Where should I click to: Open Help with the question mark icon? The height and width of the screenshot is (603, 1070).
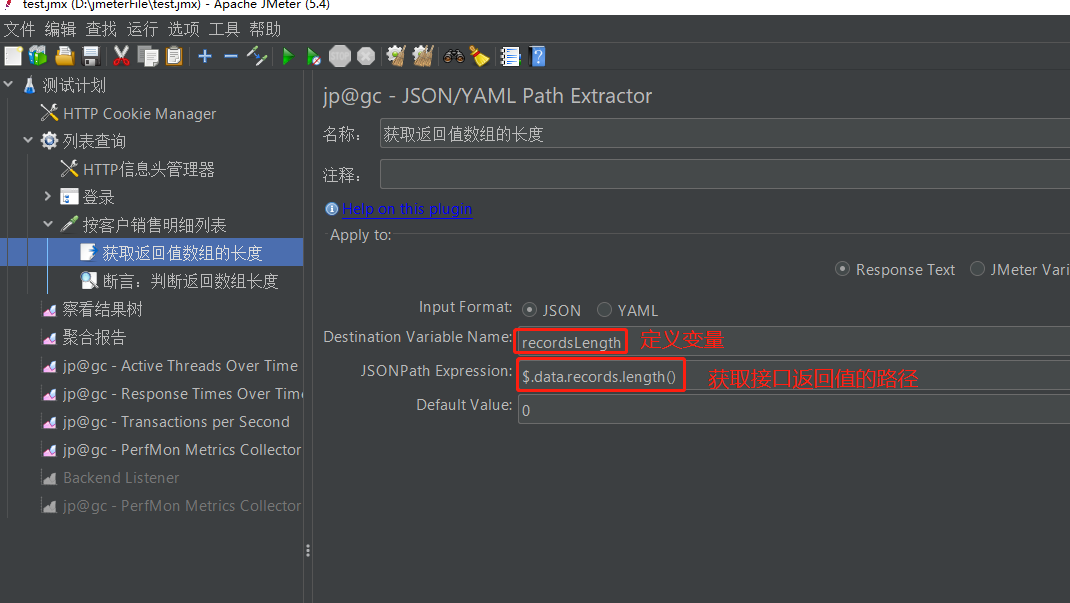[538, 56]
